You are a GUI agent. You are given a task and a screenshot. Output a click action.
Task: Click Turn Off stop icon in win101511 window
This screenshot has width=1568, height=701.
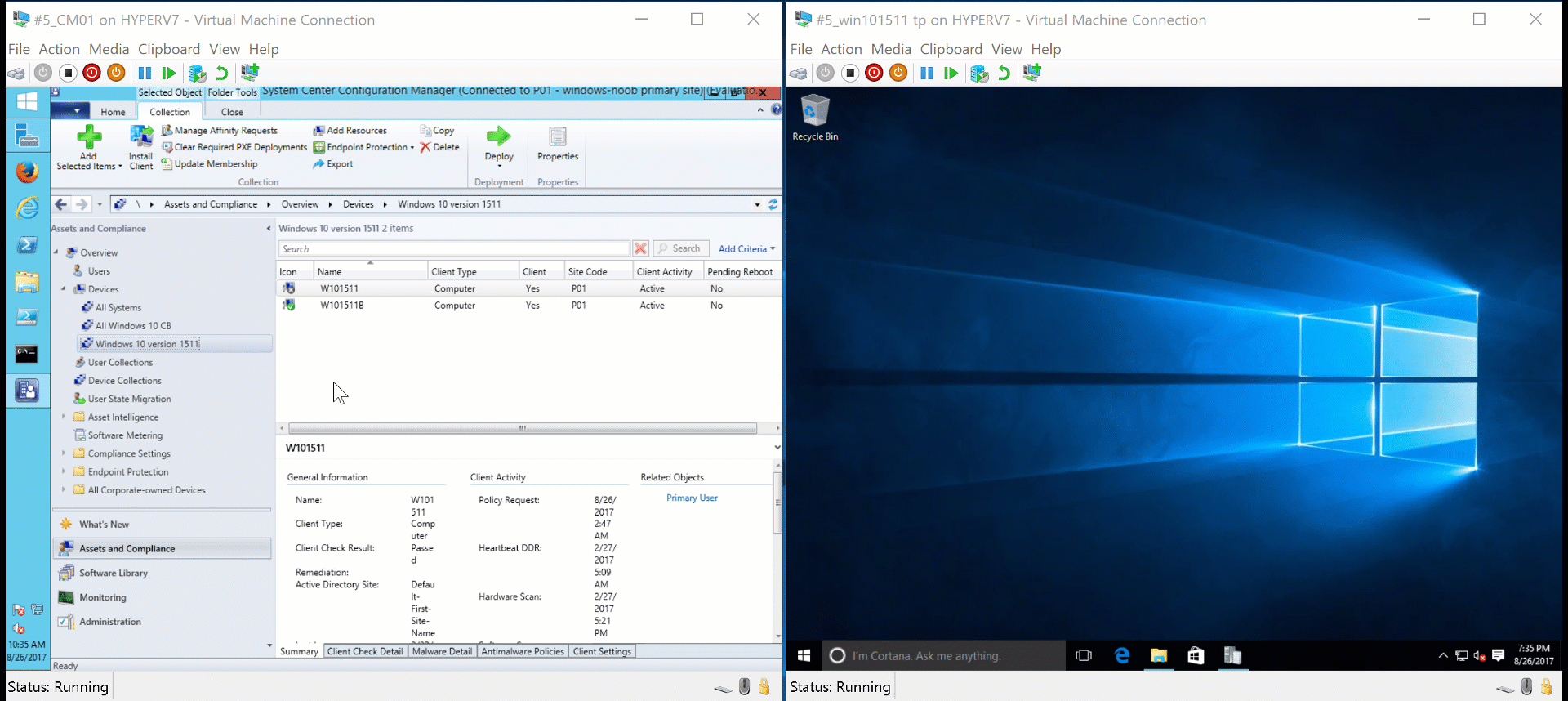point(850,73)
